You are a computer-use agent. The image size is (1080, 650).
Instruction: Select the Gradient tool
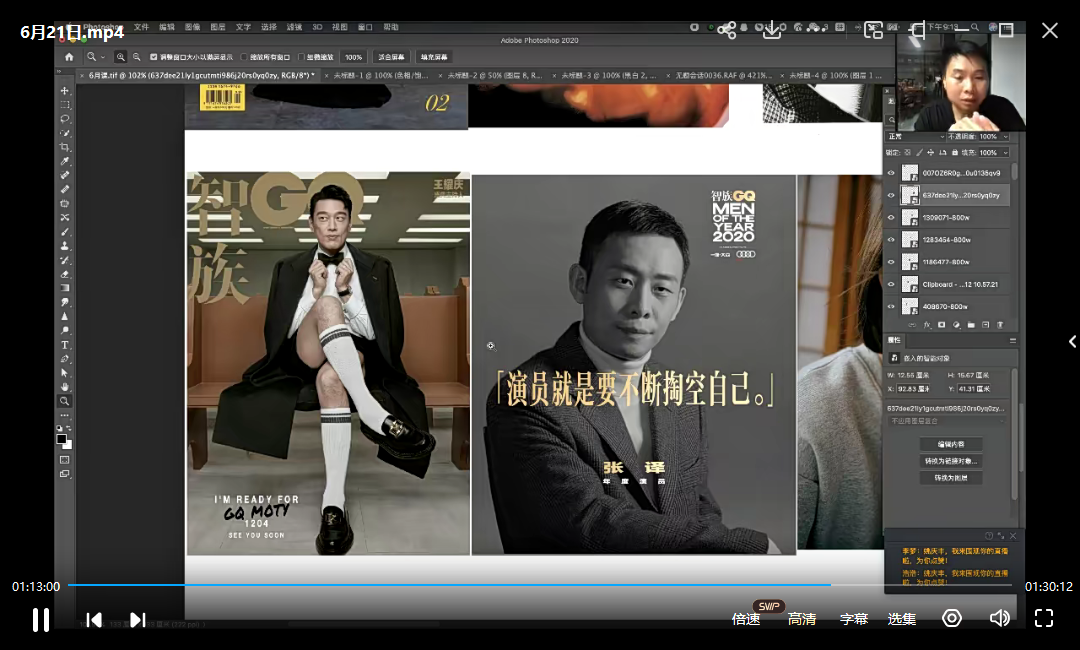(x=65, y=288)
